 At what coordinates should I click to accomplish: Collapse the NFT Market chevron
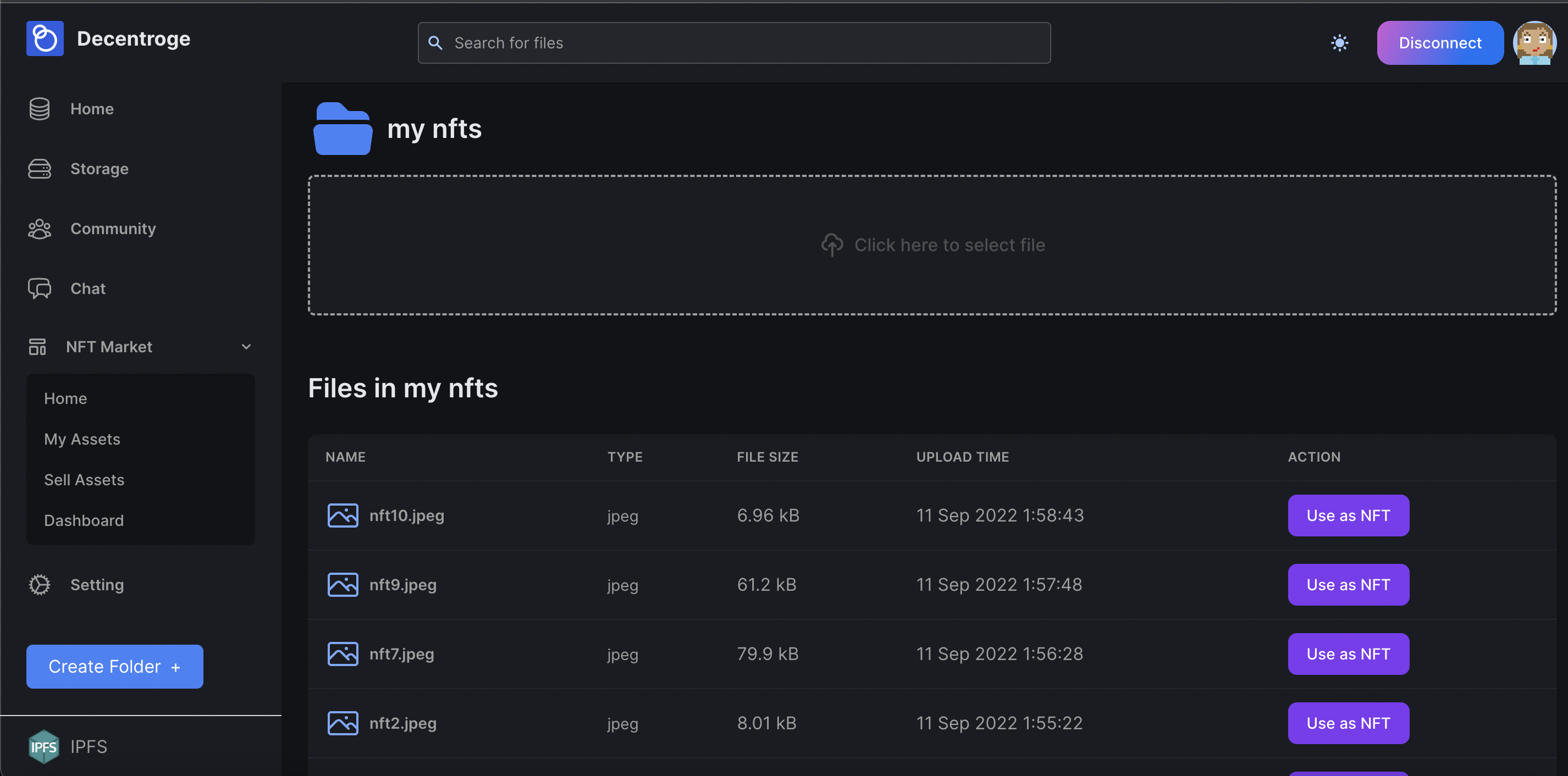[x=246, y=347]
